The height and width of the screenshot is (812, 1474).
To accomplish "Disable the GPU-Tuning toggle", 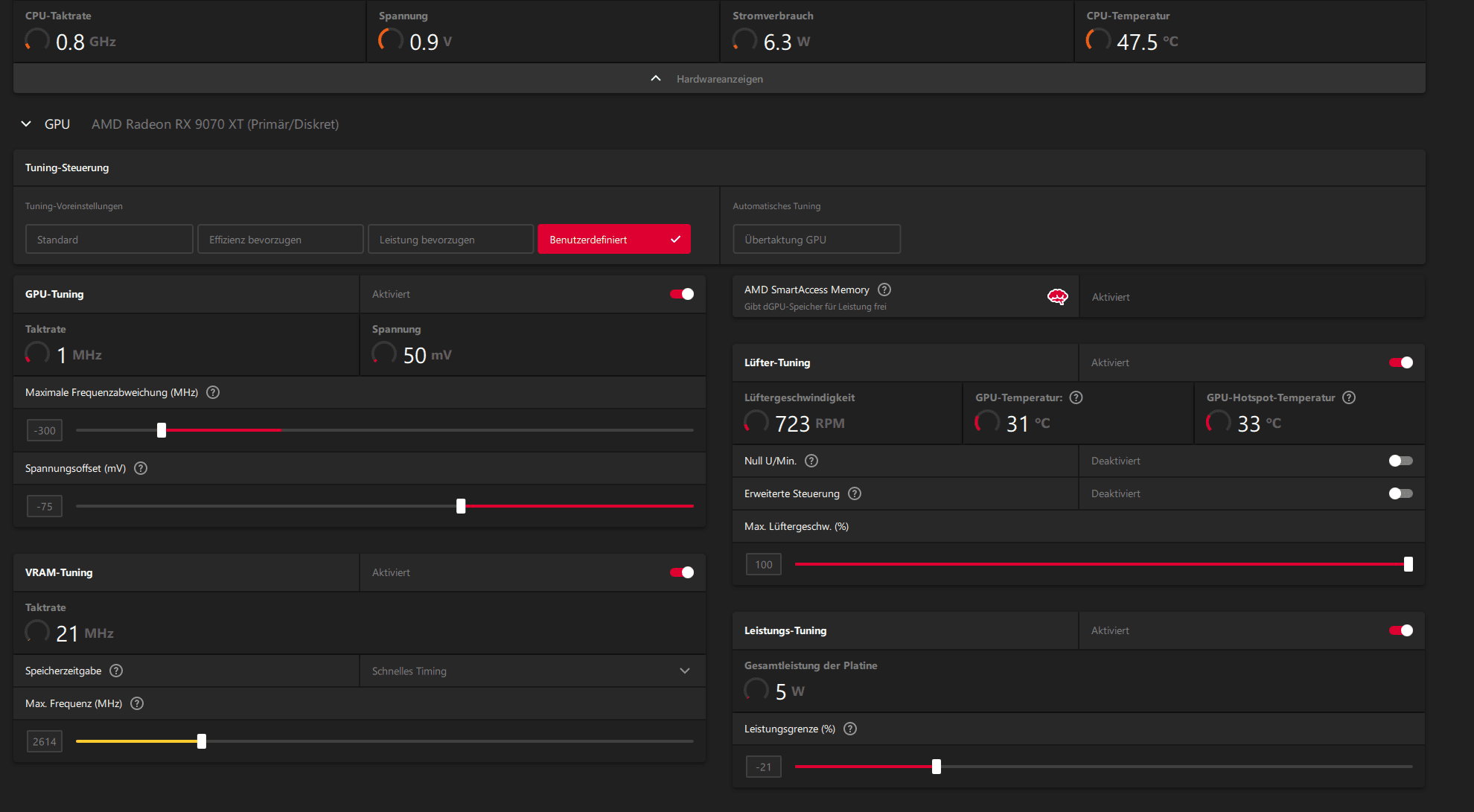I will 681,294.
